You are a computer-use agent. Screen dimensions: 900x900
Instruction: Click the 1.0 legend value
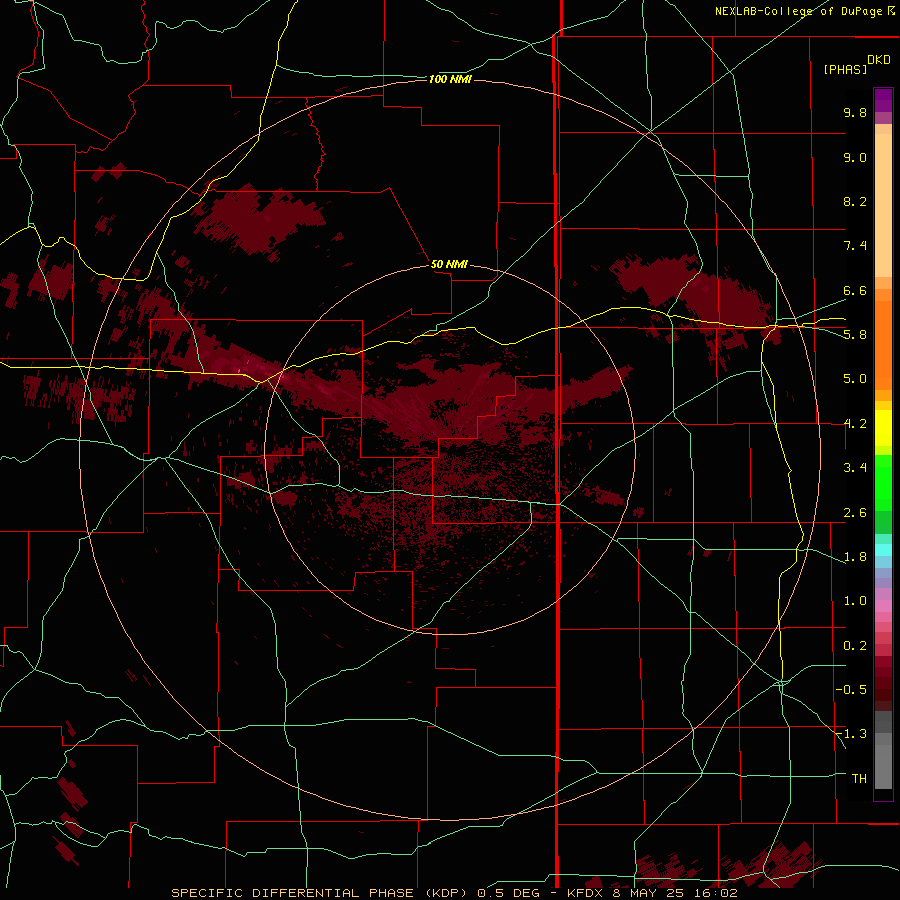[855, 601]
